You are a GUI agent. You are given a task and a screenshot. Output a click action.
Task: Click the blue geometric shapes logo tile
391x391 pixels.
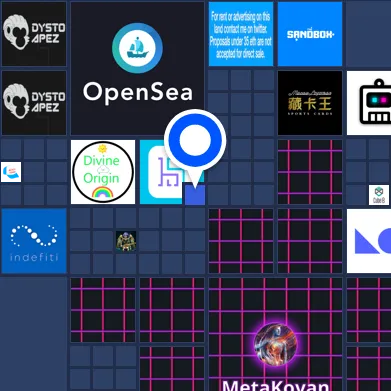tap(369, 241)
